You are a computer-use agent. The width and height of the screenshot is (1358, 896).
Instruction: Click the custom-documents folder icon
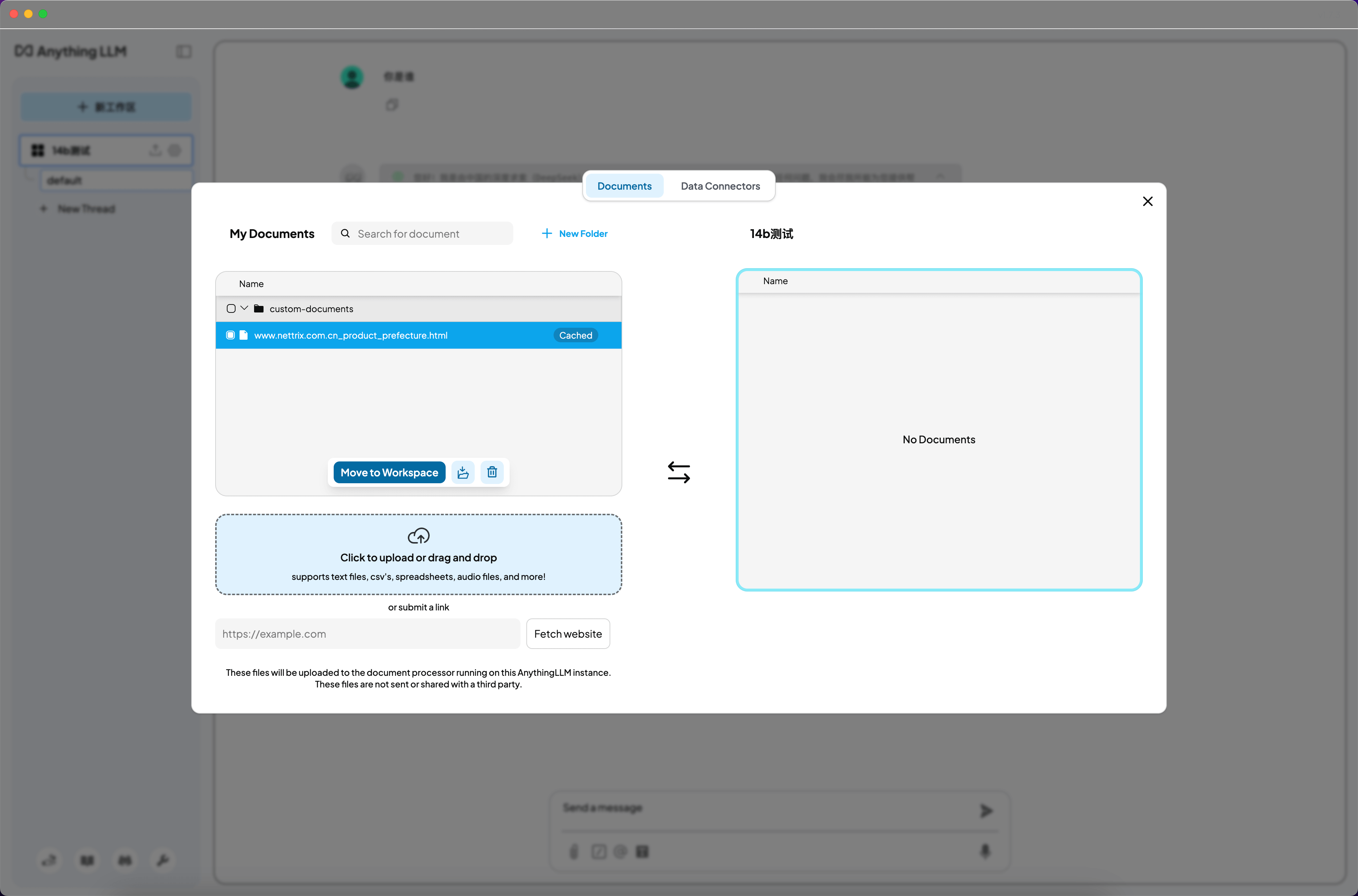coord(259,308)
